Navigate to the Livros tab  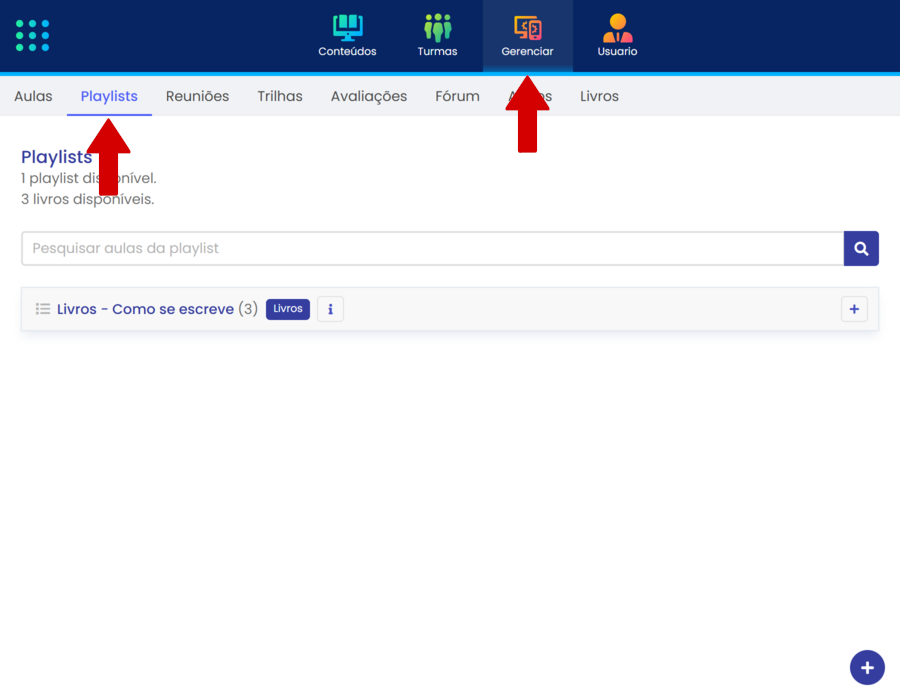pos(599,96)
